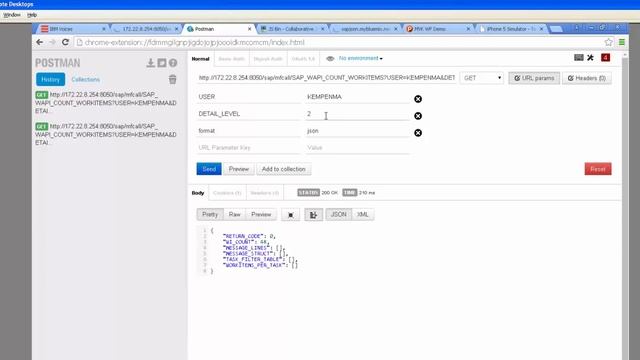The image size is (640, 360).
Task: Click the KEMPENMA value field
Action: 357,97
